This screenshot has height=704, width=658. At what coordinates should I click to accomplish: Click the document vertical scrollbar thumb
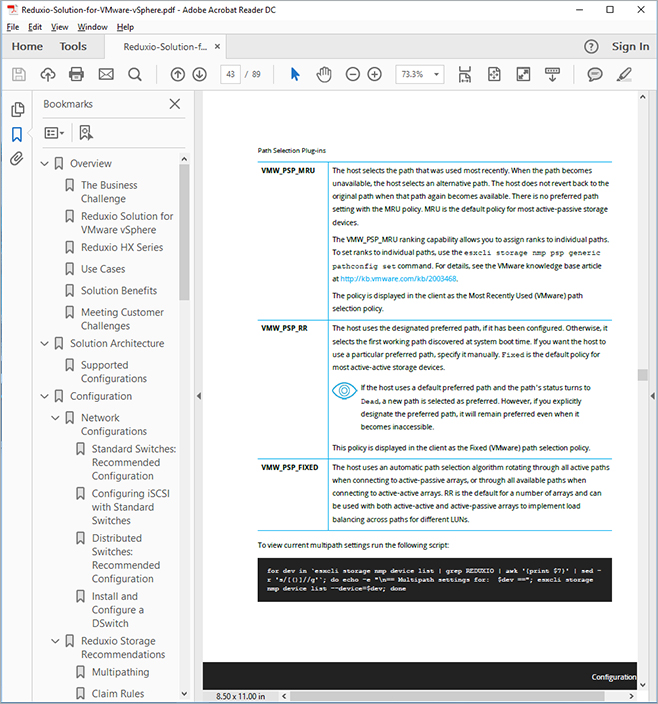click(643, 374)
